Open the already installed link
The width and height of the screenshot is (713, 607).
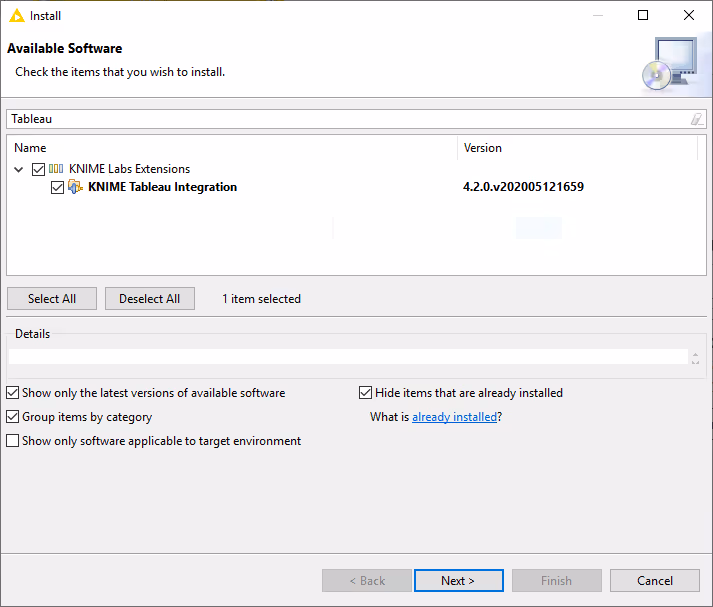pos(454,417)
